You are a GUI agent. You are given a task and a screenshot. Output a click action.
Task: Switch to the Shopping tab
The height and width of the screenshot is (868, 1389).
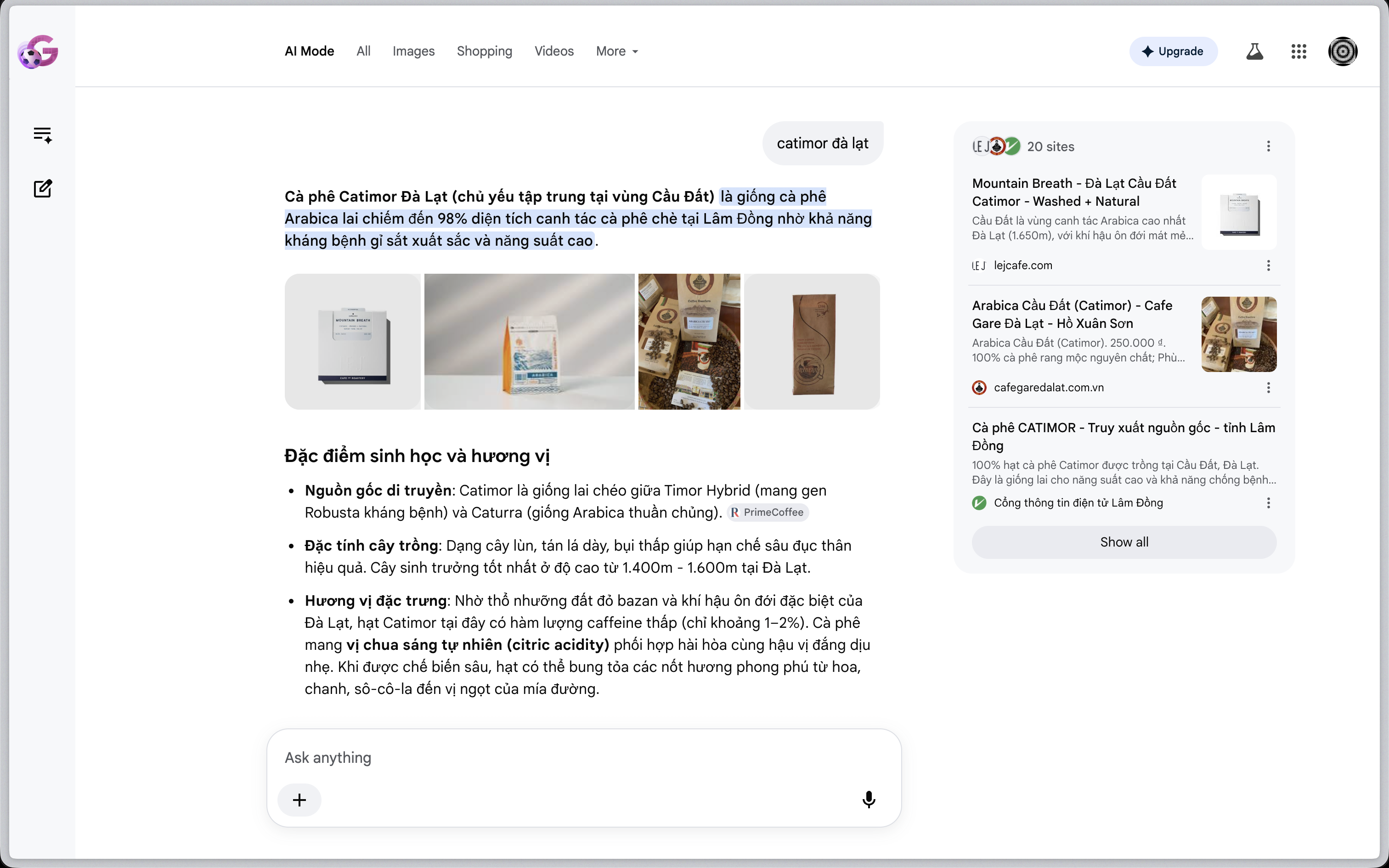coord(485,51)
